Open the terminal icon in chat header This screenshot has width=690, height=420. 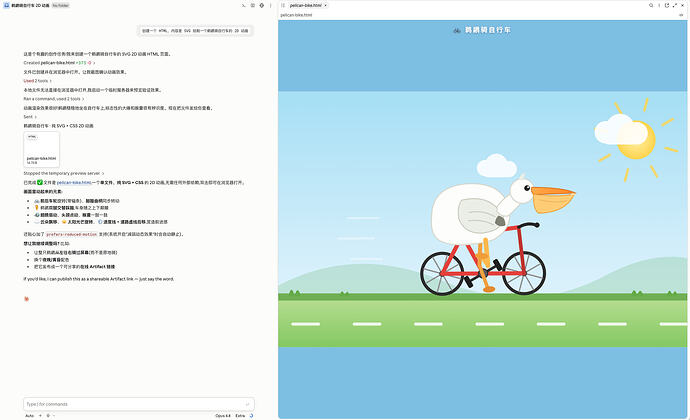pos(243,5)
